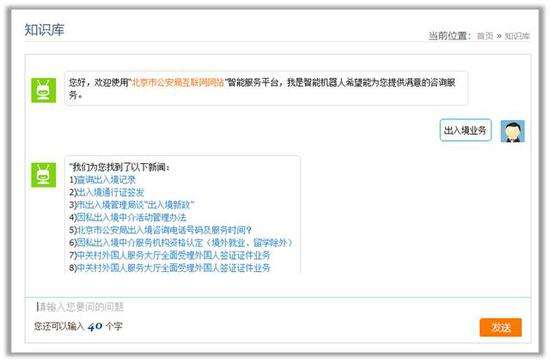Click the user avatar next to 出入境业务
550x362 pixels.
512,131
